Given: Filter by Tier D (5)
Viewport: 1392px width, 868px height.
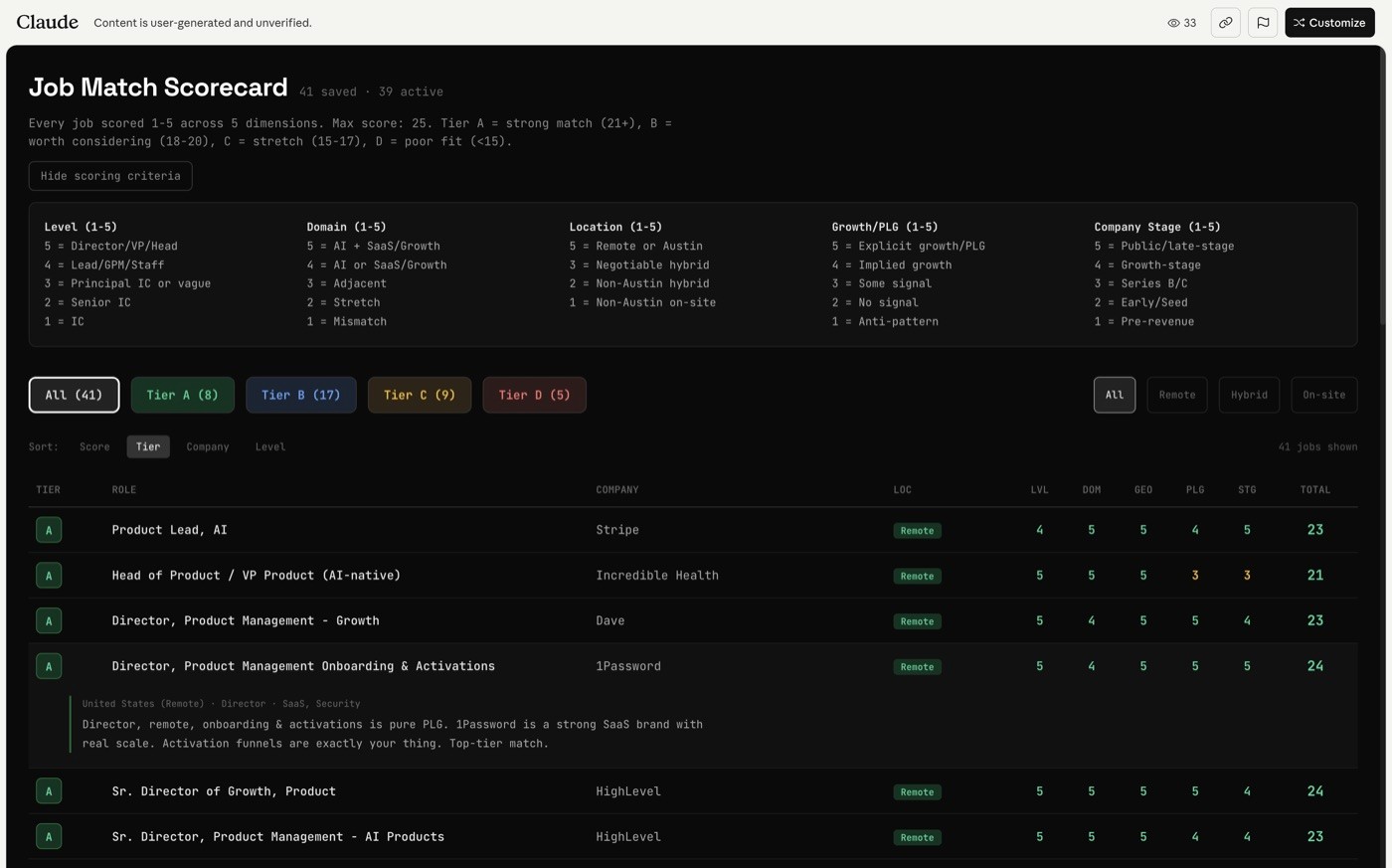Looking at the screenshot, I should [534, 395].
